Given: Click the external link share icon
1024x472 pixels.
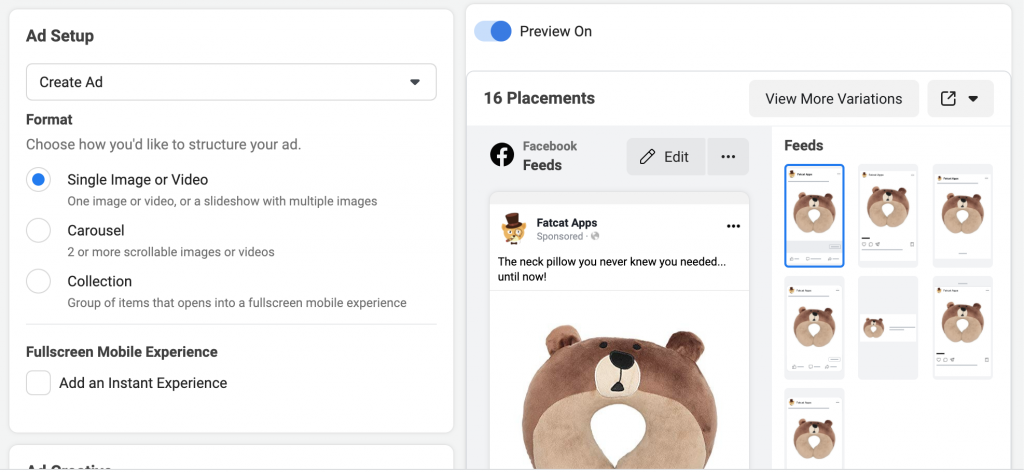Looking at the screenshot, I should (948, 99).
